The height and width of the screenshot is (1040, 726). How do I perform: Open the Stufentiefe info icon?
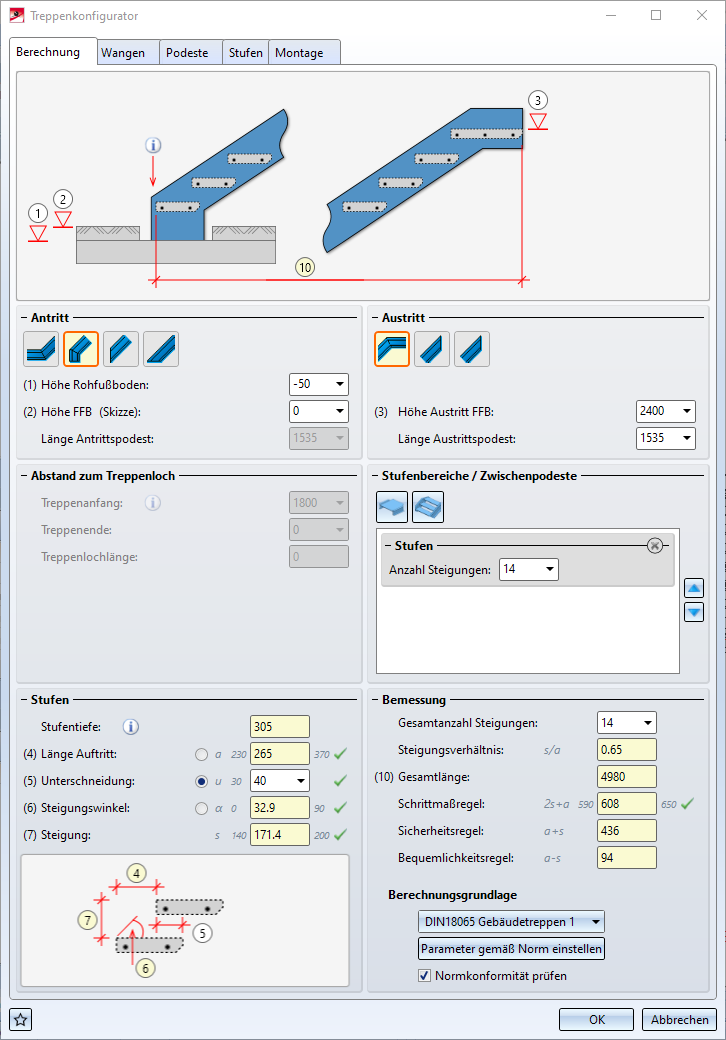(131, 727)
